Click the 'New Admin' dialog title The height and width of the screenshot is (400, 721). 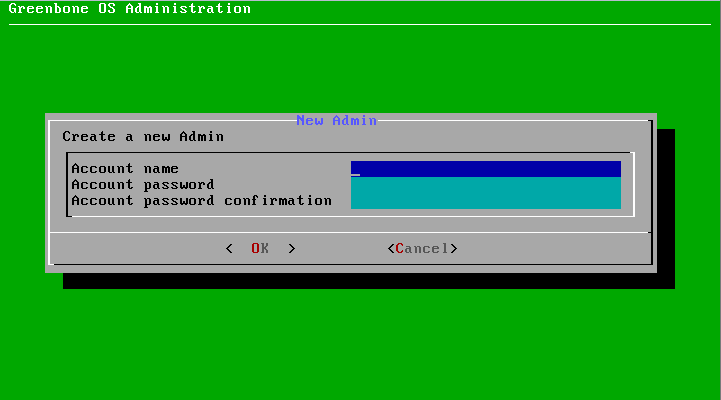tap(337, 120)
